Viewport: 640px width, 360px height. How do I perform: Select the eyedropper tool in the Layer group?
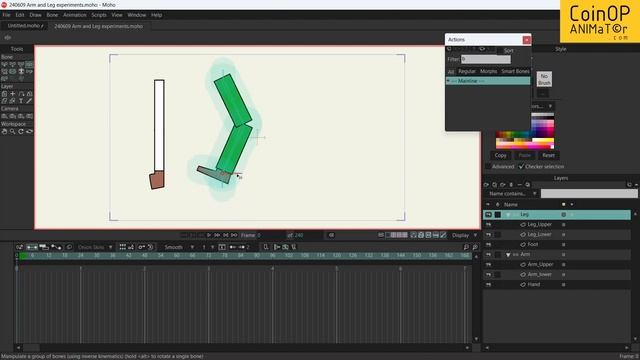pyautogui.click(x=29, y=101)
